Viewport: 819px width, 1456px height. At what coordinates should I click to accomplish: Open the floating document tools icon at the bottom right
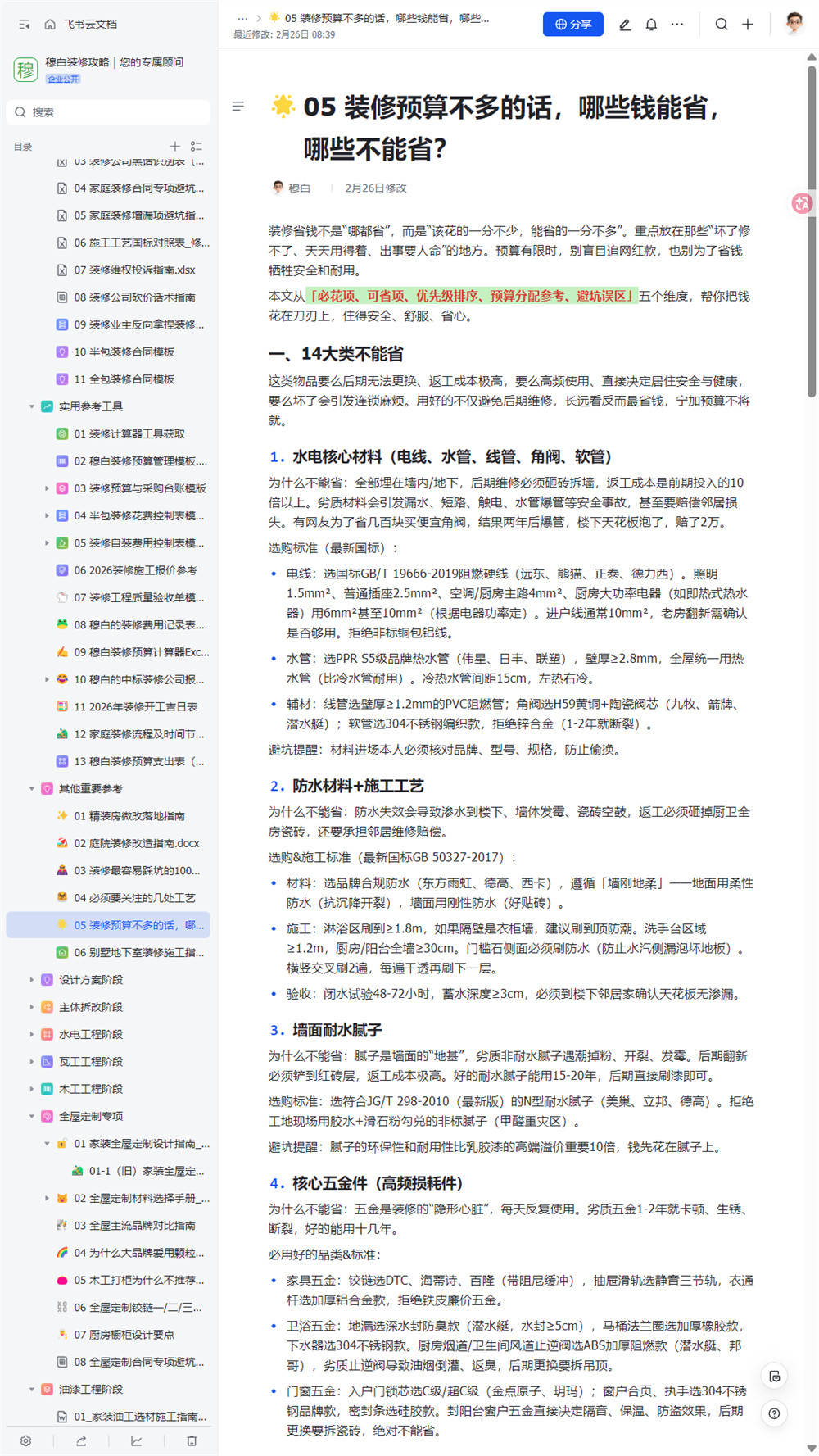pos(775,1377)
